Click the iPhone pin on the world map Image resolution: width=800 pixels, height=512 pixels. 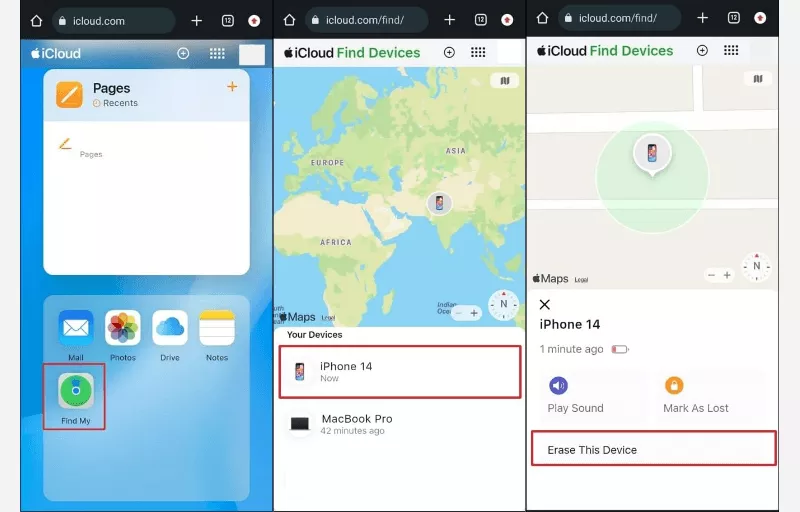[x=438, y=203]
